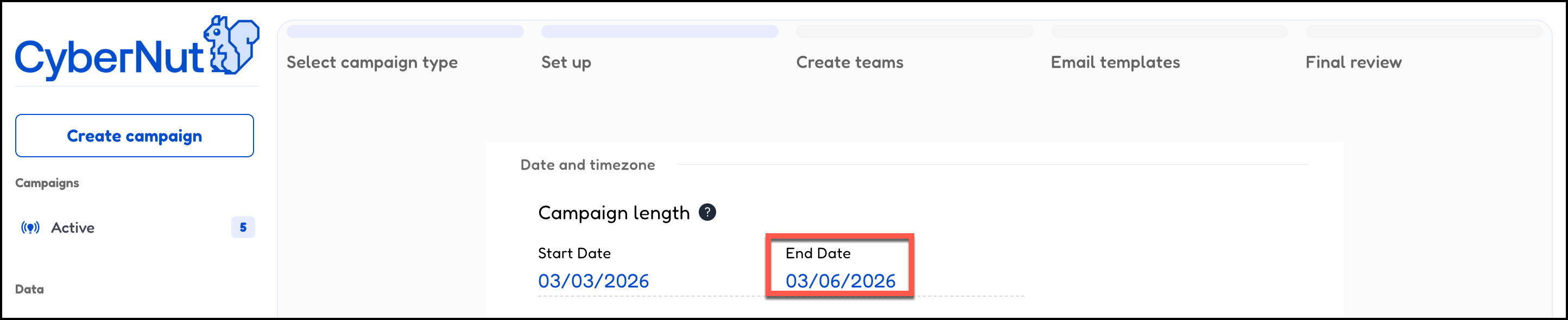Click the Campaigns sidebar section label
The image size is (1568, 320).
[47, 183]
